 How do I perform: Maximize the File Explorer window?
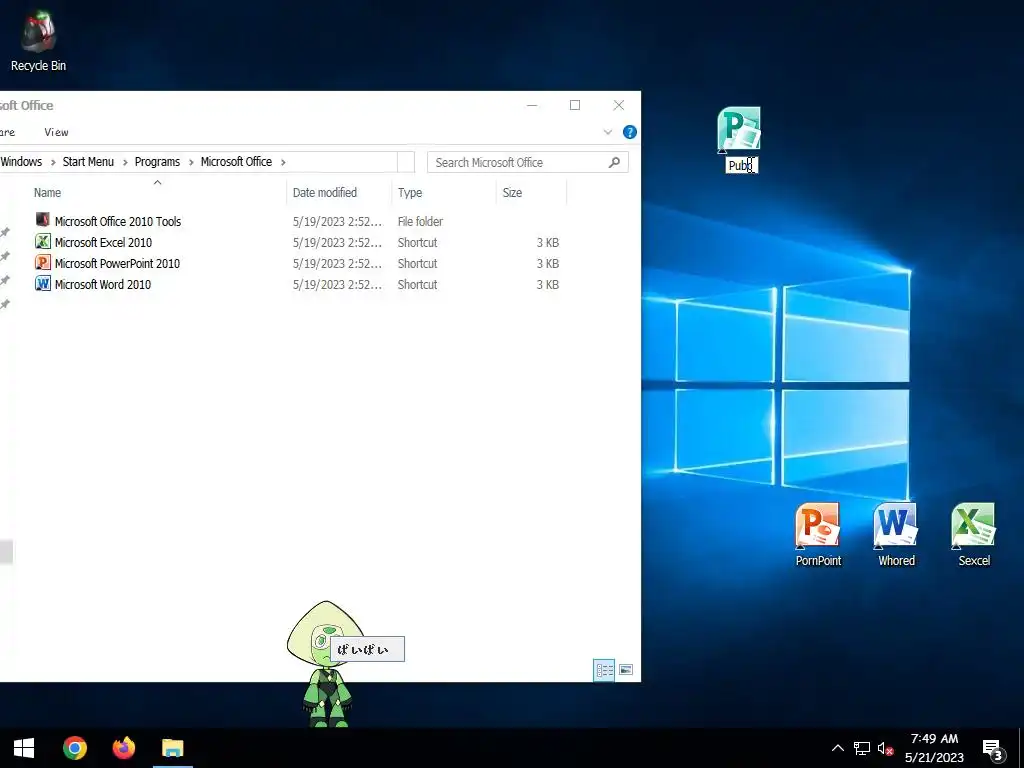pyautogui.click(x=575, y=105)
